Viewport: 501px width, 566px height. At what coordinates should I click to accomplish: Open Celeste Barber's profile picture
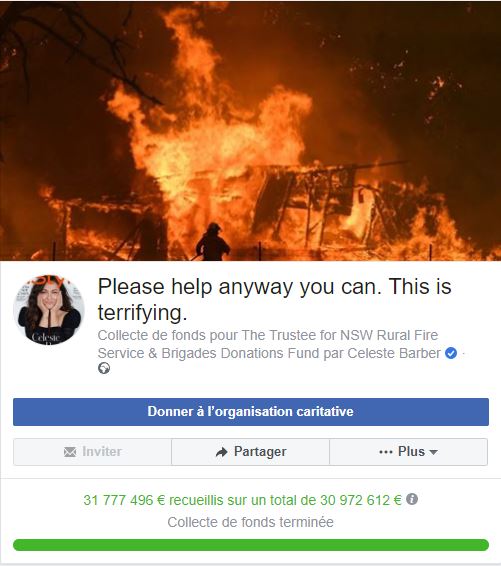(49, 309)
